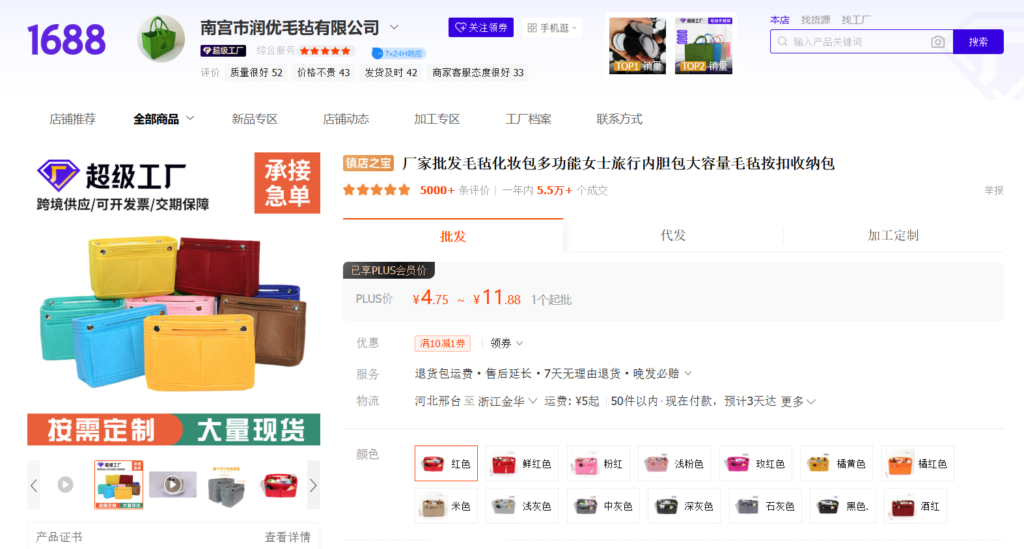Open the 领券 coupon dropdown
The width and height of the screenshot is (1024, 549).
point(506,343)
